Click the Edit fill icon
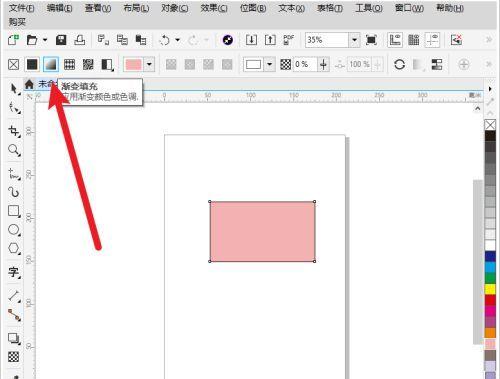 pyautogui.click(x=436, y=64)
